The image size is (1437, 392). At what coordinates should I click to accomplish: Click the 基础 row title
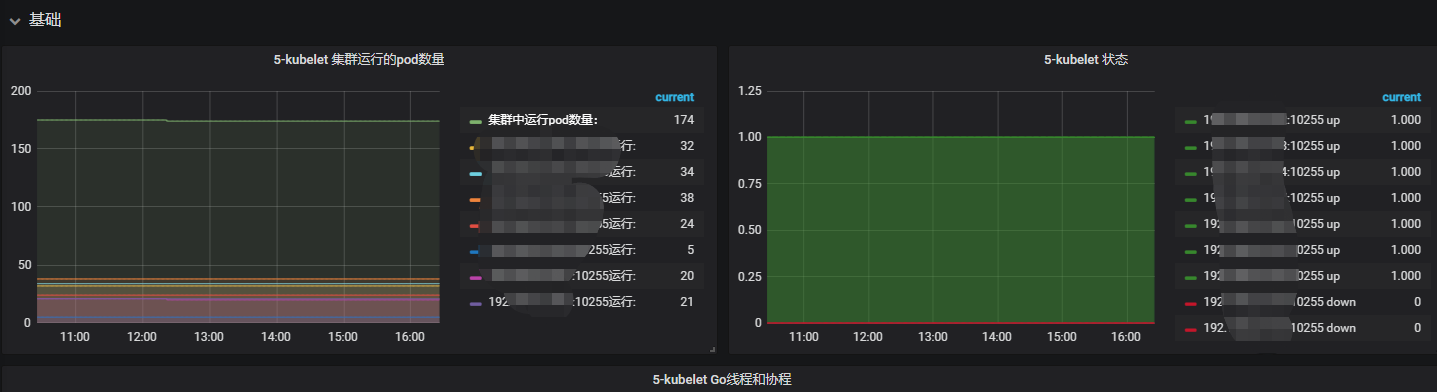pos(45,20)
